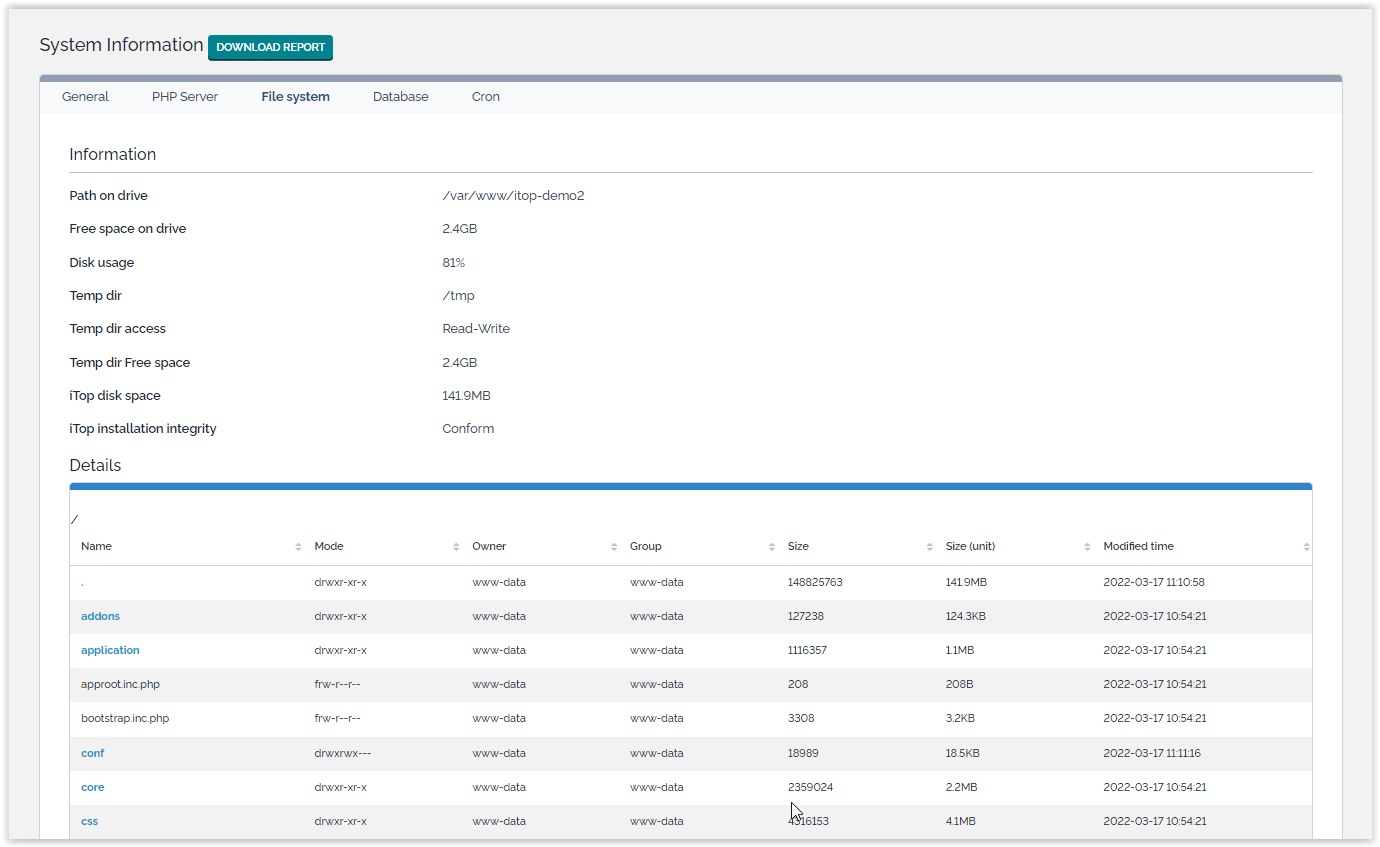Open the application directory link
The height and width of the screenshot is (847, 1380).
coord(110,650)
